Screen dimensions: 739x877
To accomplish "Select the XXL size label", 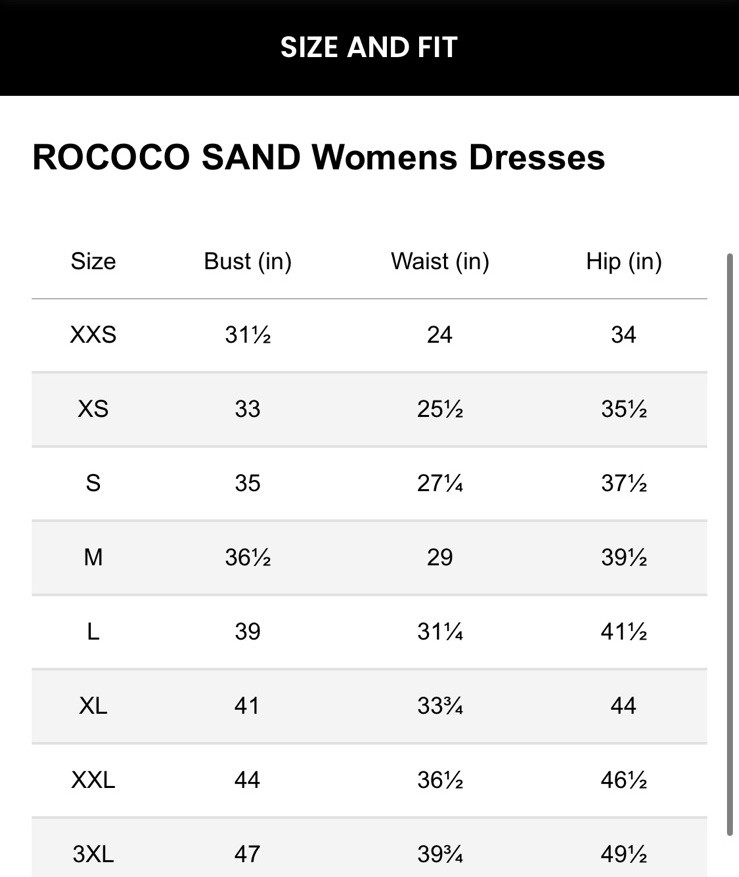I will coord(93,779).
